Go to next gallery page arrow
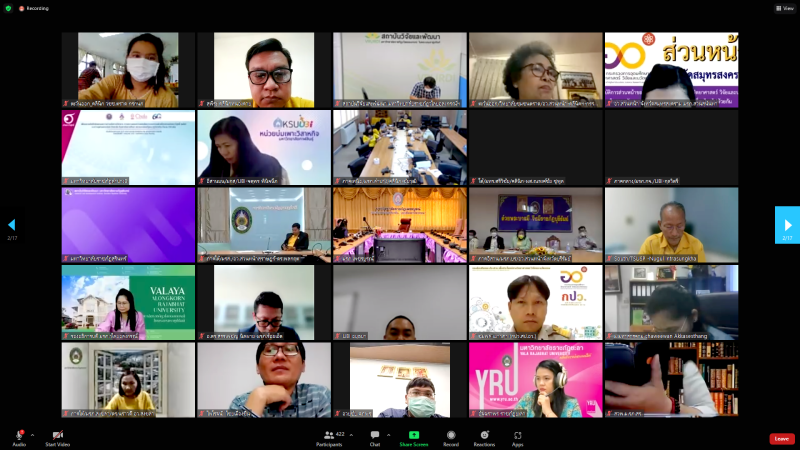This screenshot has height=450, width=800. tap(787, 225)
